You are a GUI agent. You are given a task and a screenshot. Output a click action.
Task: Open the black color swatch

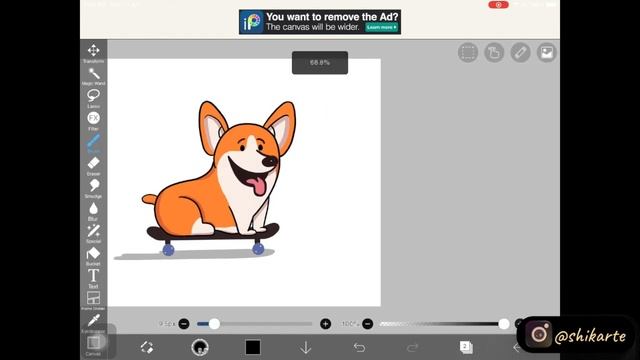[253, 347]
